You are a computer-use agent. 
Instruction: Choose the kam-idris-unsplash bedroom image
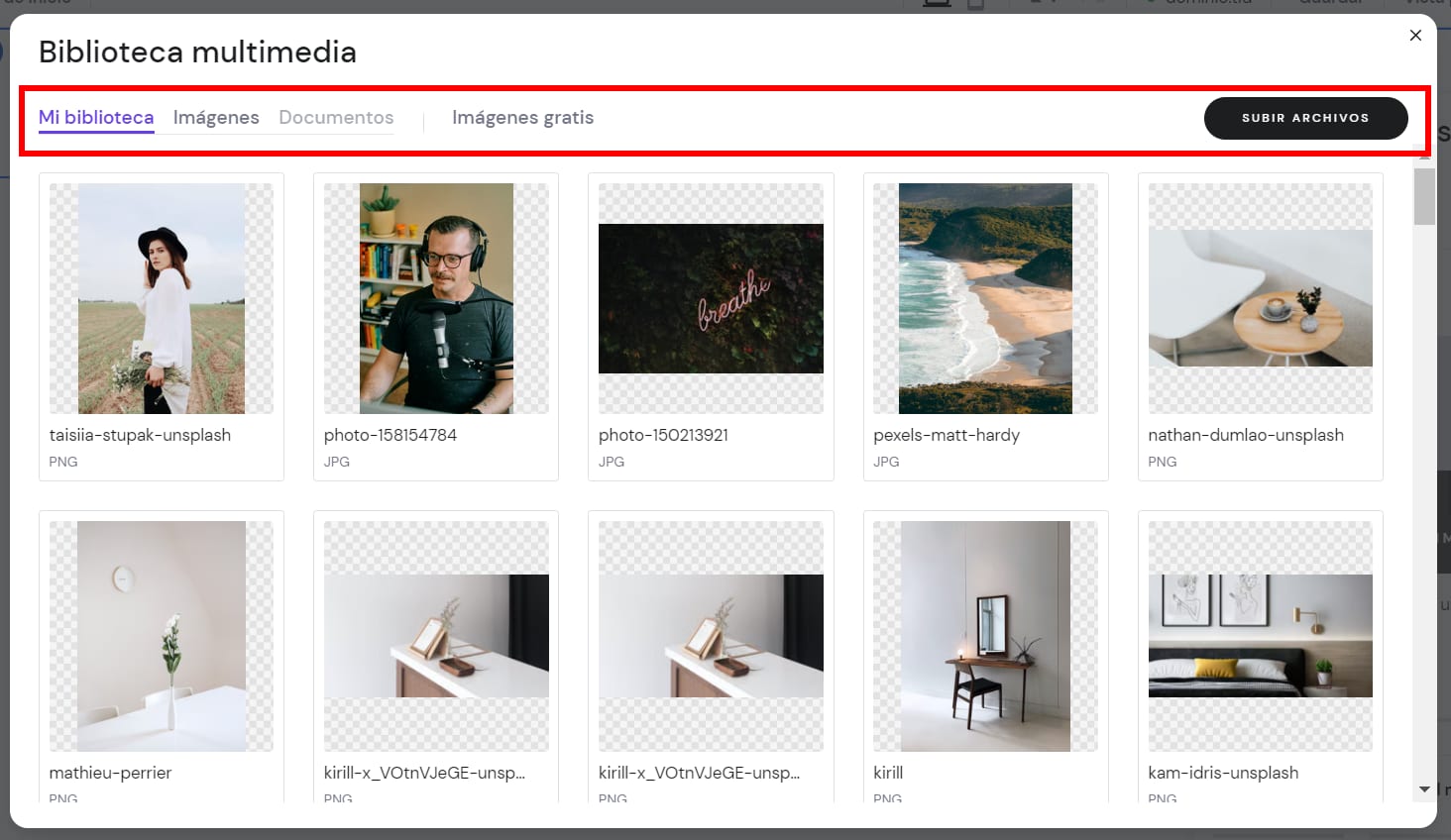(x=1260, y=636)
